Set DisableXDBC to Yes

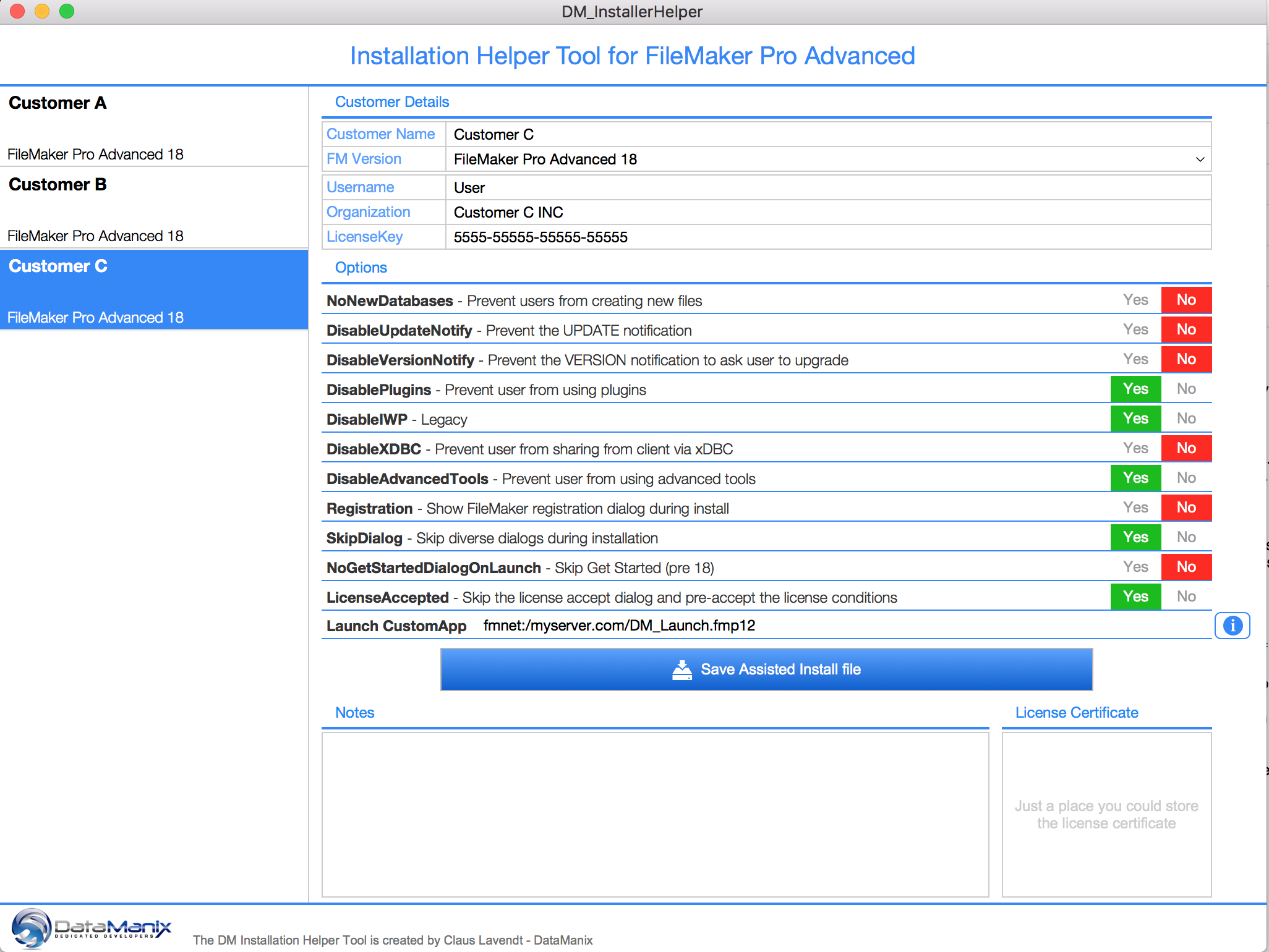coord(1136,448)
